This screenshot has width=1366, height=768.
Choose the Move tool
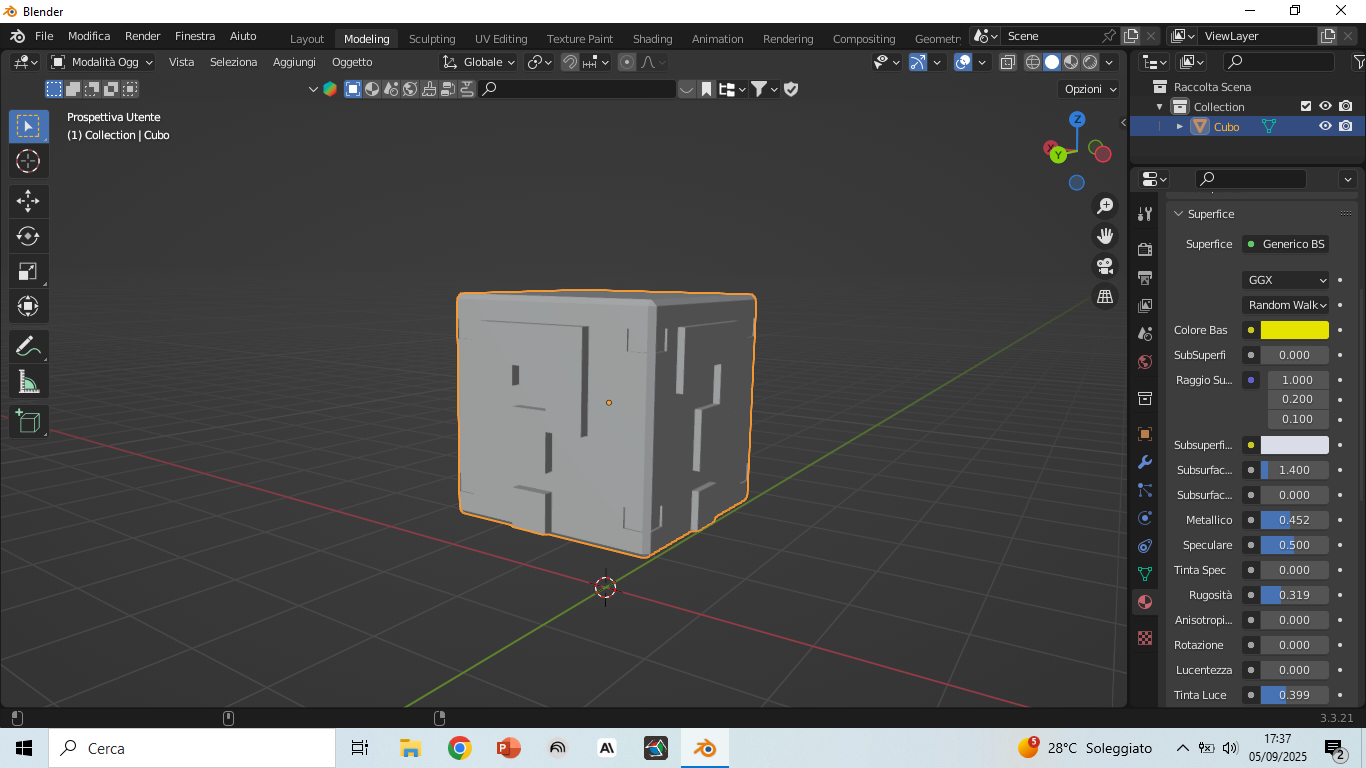(x=28, y=201)
